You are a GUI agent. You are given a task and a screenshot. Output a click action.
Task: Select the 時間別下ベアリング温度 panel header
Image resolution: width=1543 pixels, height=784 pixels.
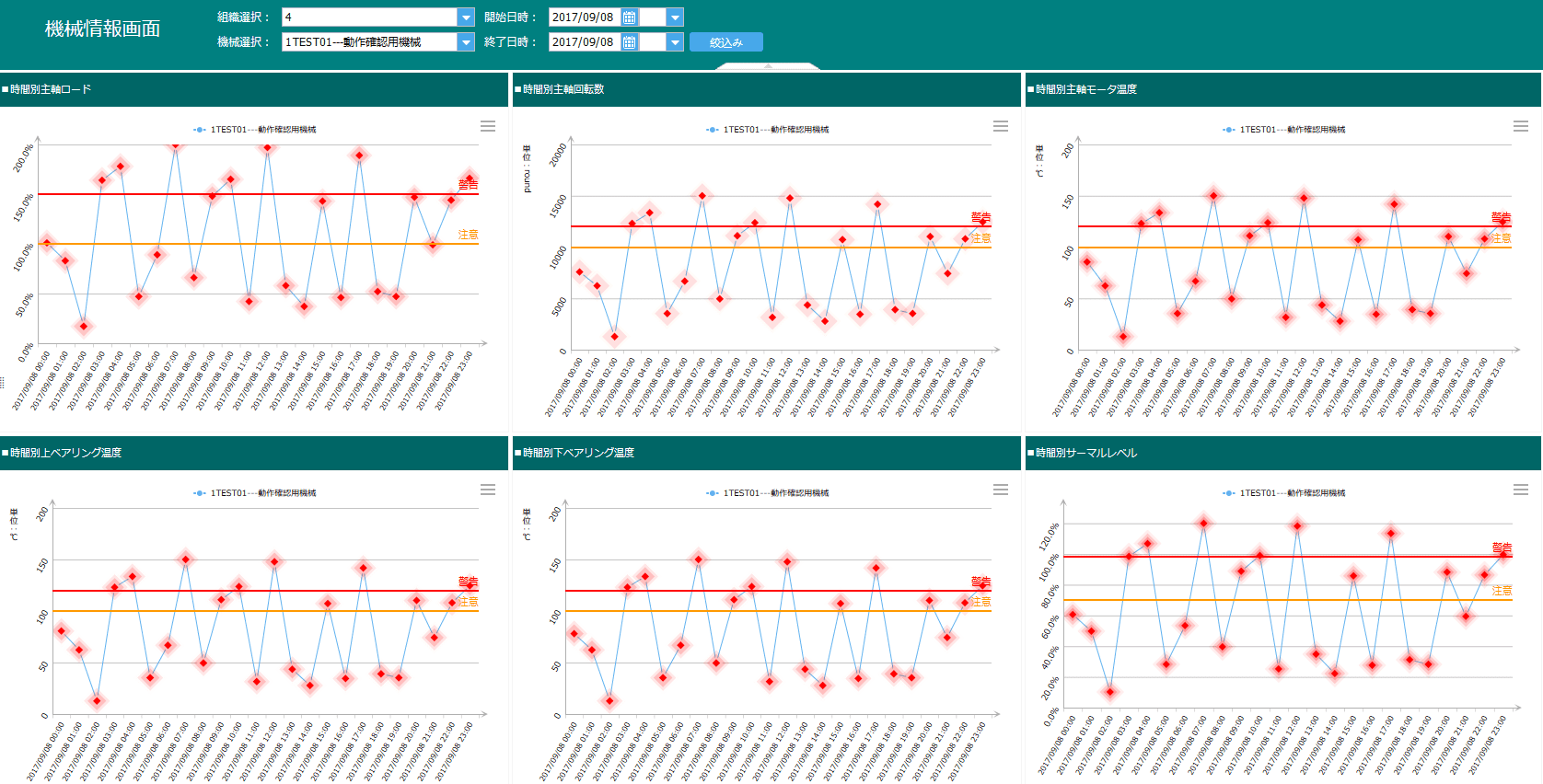(x=767, y=453)
